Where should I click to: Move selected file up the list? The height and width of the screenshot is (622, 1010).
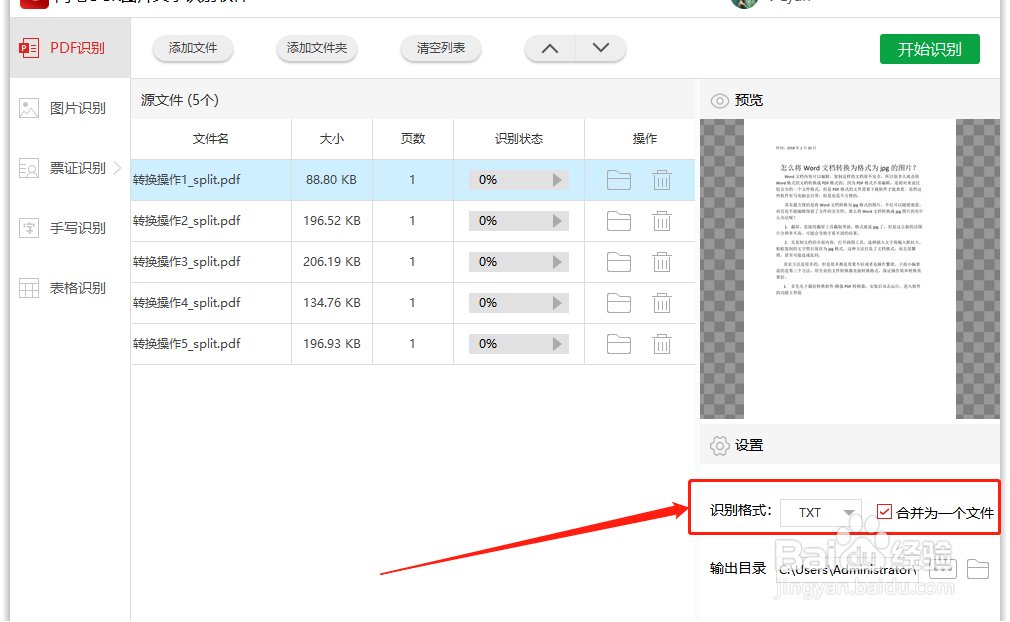[549, 47]
